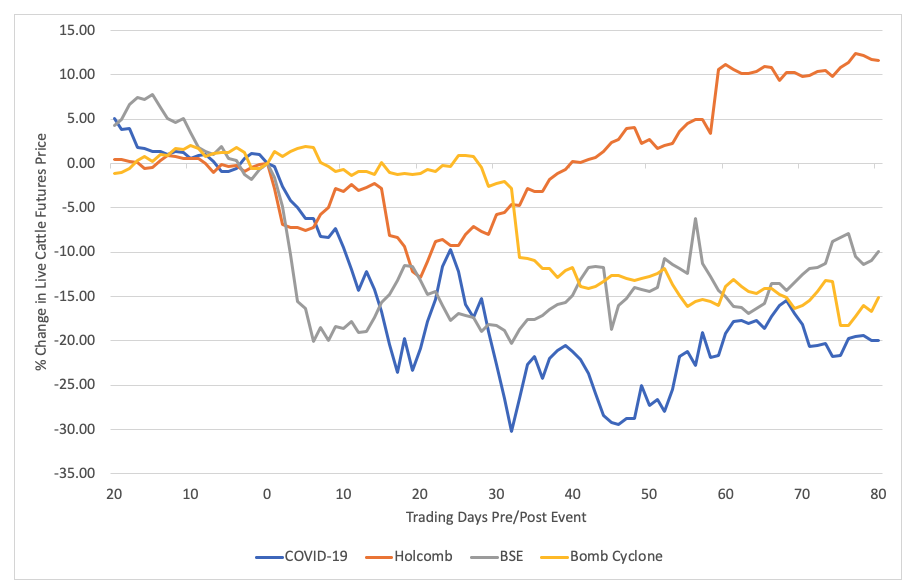Click the -35.00 y-axis tick label
Screen dimensions: 913x588
point(74,473)
